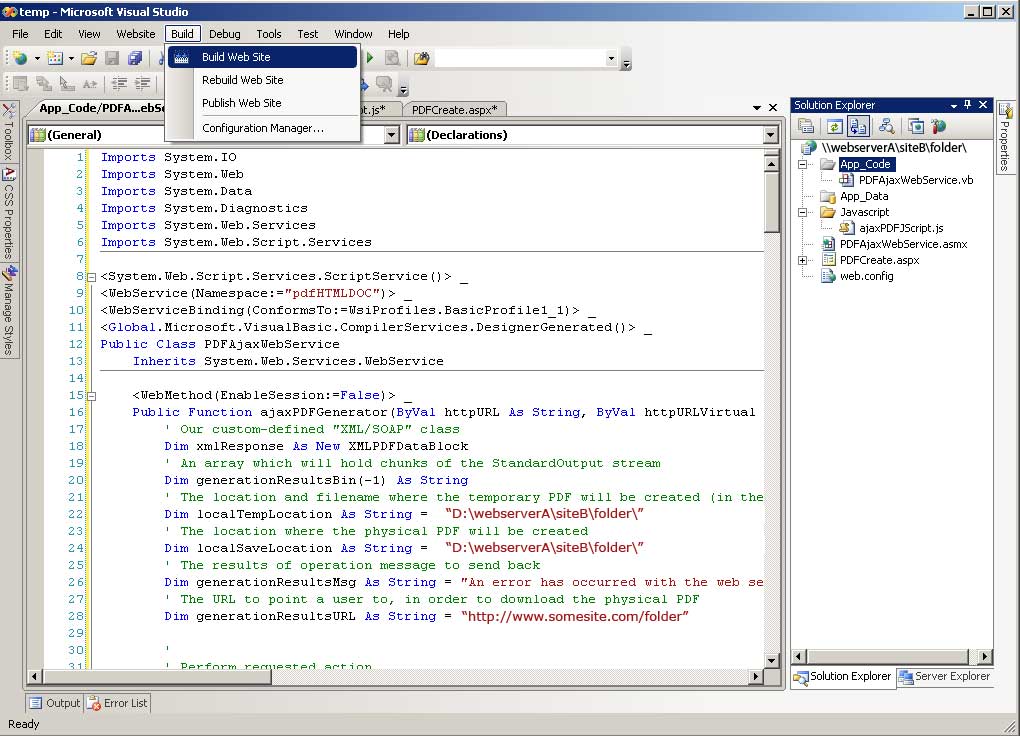Collapse code region at line 15
This screenshot has width=1020, height=736.
pos(92,396)
